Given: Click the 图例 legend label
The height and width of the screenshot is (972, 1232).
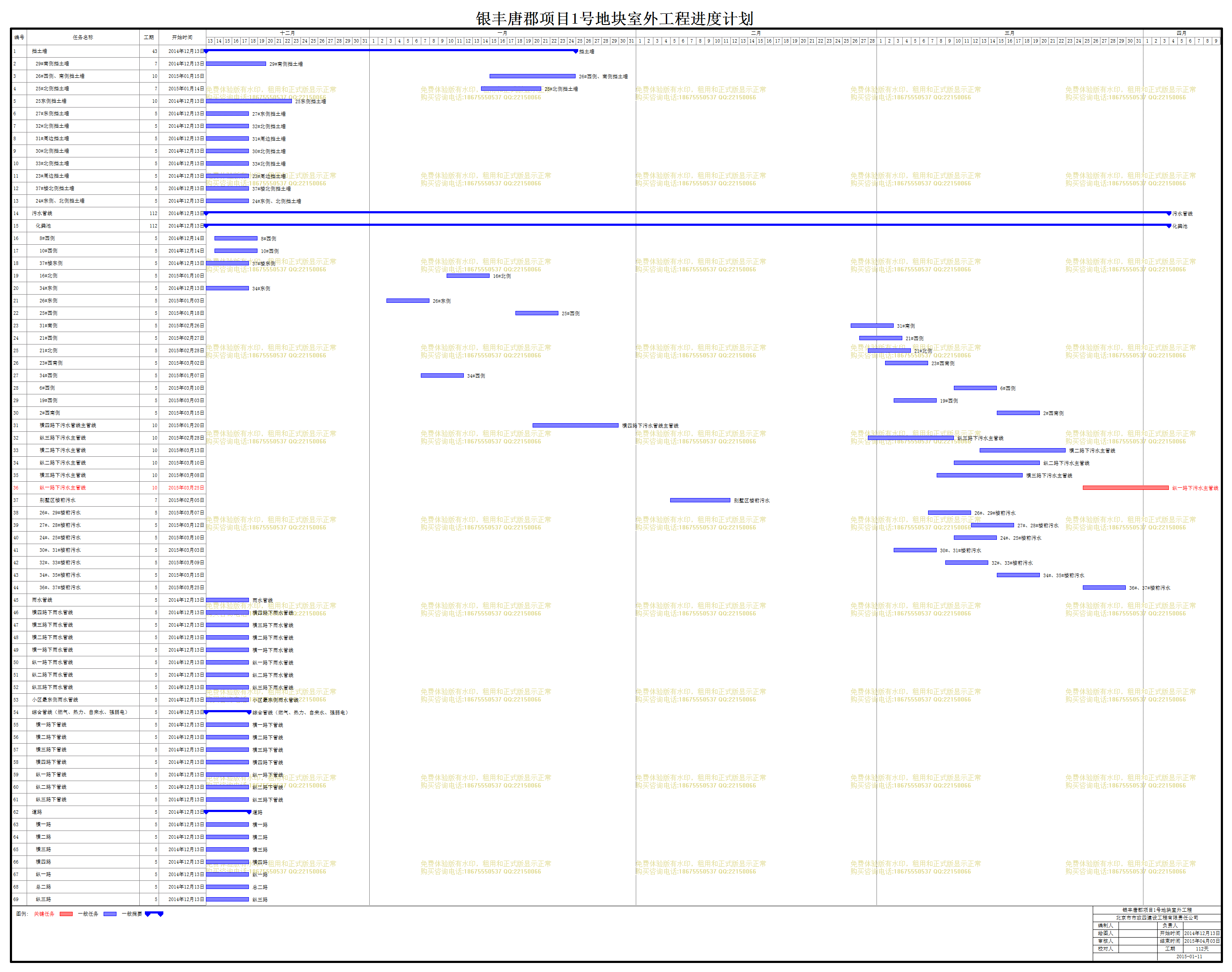Looking at the screenshot, I should point(21,914).
